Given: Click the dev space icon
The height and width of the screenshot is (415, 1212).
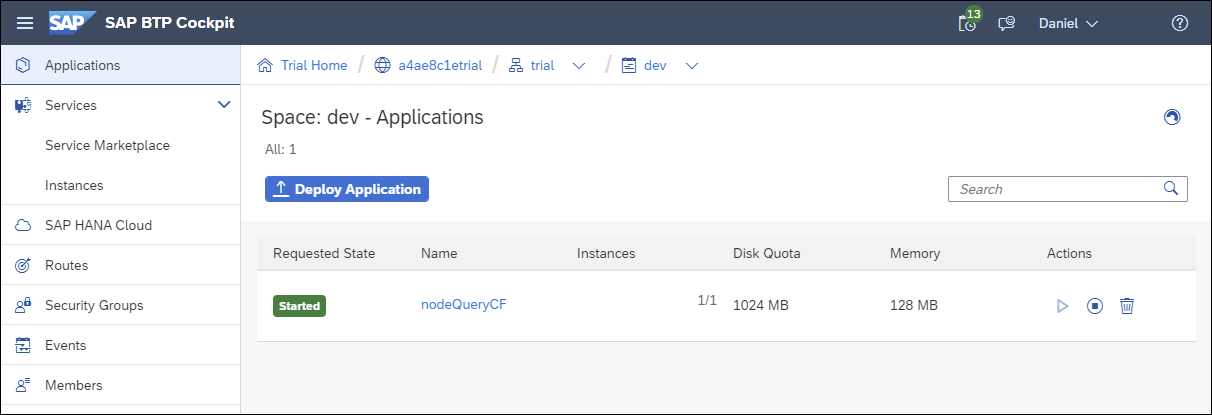Looking at the screenshot, I should (629, 65).
